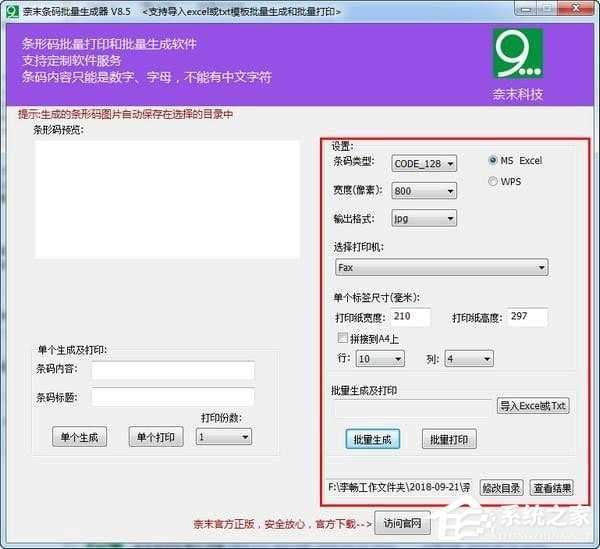The width and height of the screenshot is (600, 549).
Task: Click the 查看结果 button
Action: tap(552, 488)
